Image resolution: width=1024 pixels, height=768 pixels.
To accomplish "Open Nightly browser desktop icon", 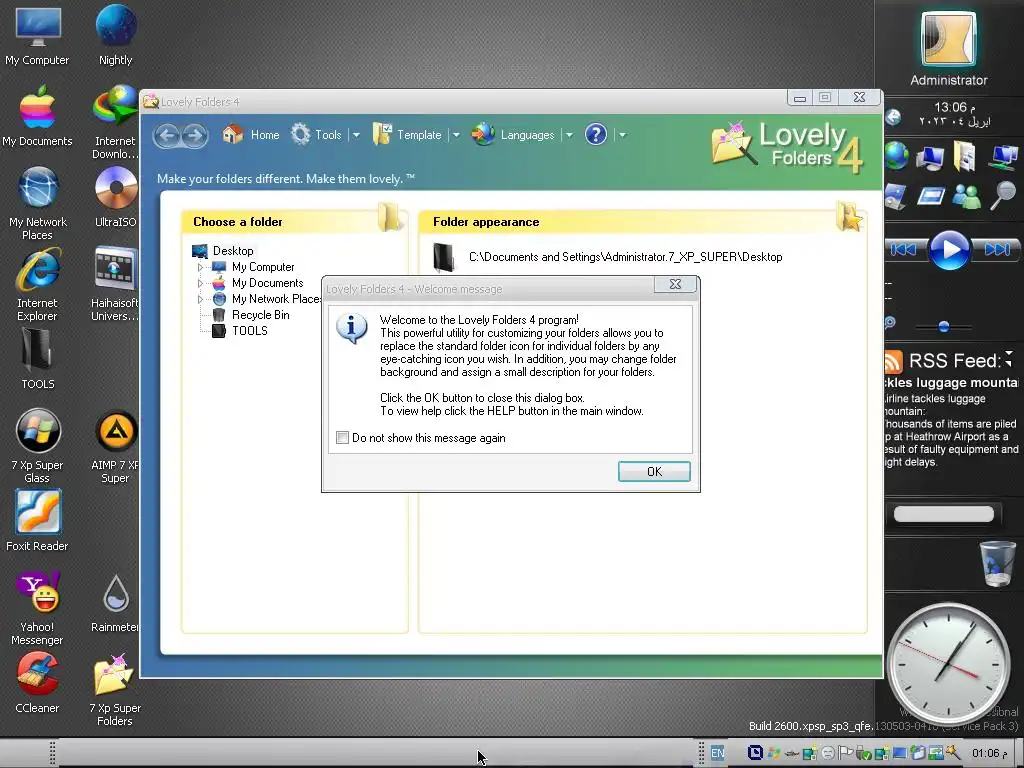I will (116, 36).
